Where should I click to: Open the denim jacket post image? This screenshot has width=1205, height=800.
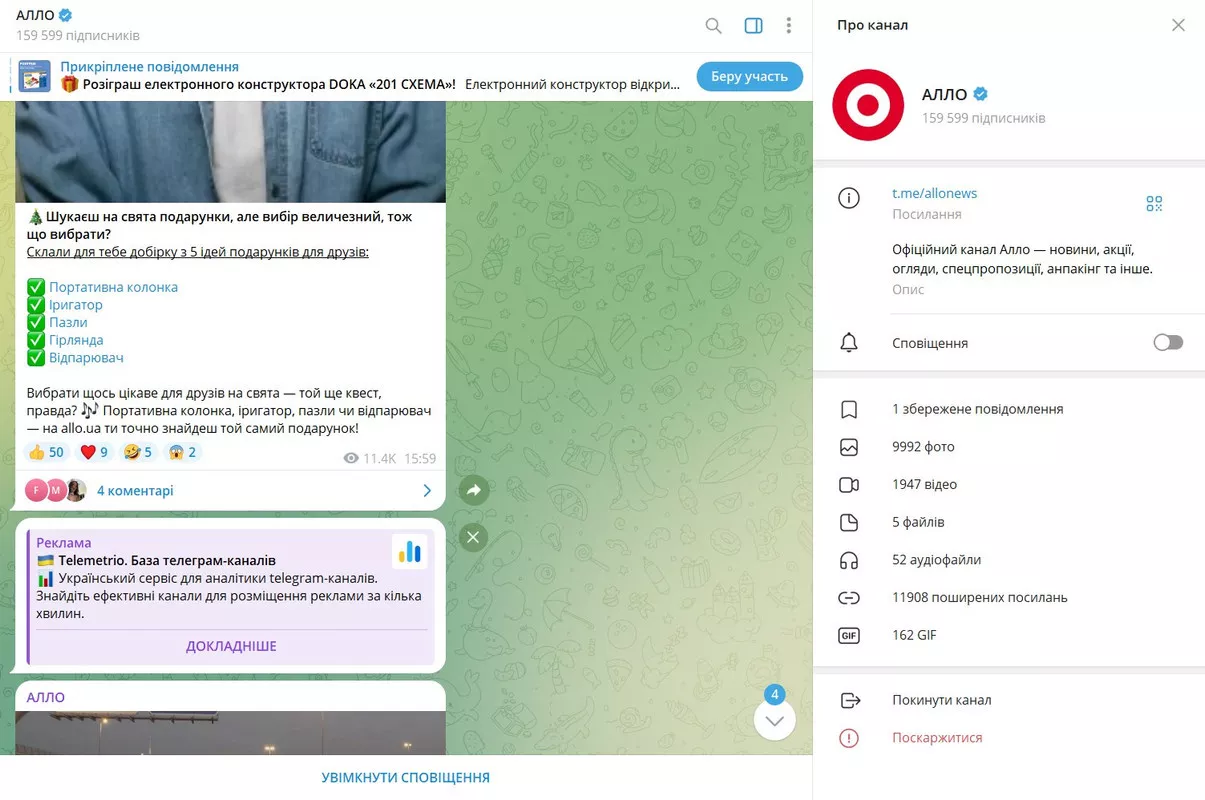coord(230,151)
